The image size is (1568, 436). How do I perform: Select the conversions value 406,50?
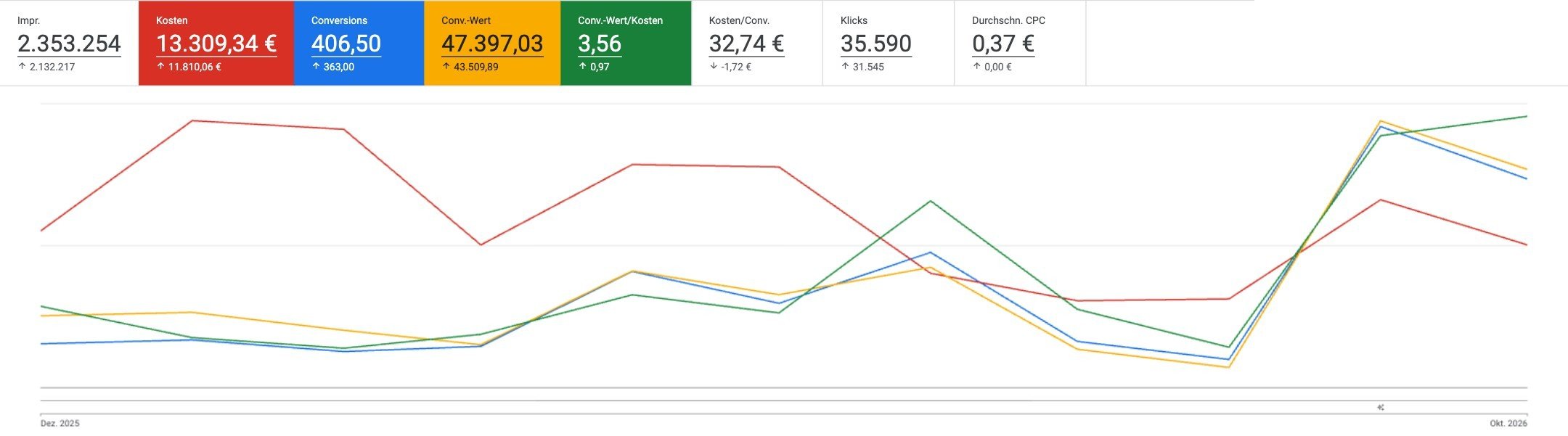pos(346,44)
